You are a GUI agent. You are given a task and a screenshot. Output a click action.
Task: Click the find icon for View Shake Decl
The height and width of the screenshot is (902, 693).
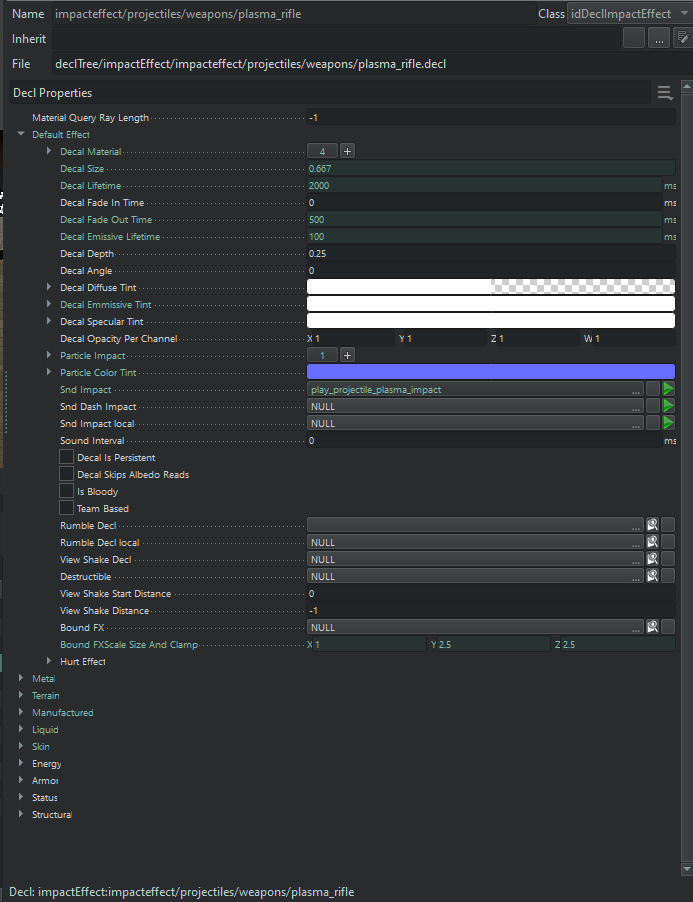point(652,559)
